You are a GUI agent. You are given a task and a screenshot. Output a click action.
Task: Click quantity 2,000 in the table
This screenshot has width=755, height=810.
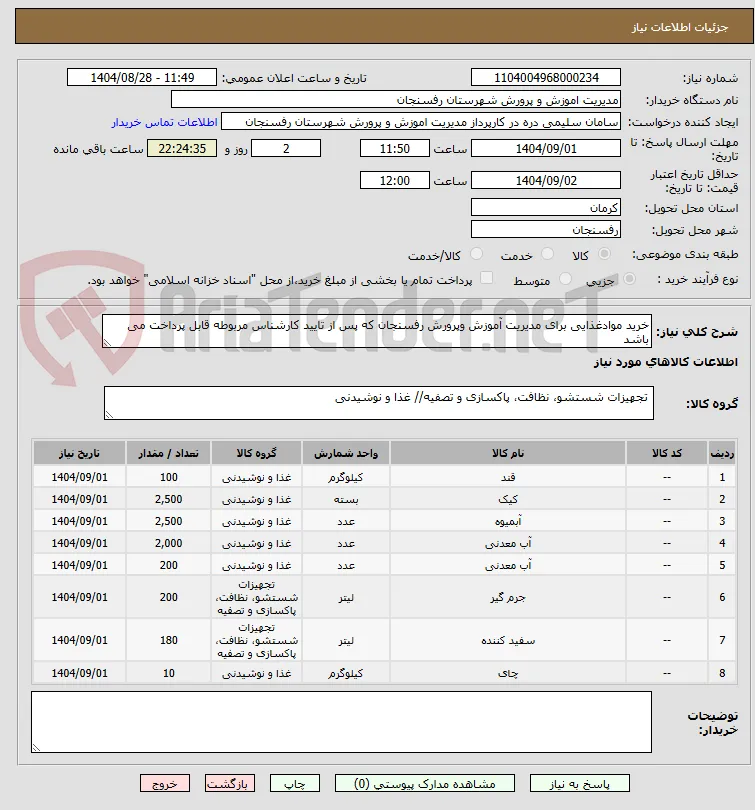click(x=168, y=543)
